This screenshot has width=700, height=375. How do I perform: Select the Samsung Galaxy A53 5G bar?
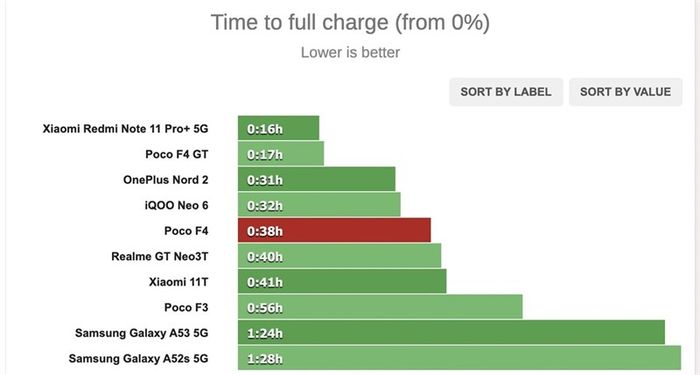[451, 332]
